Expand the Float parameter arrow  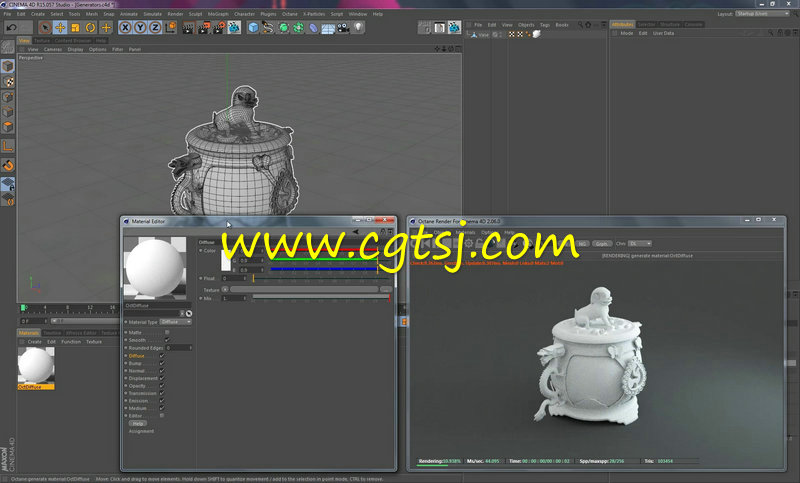point(201,278)
